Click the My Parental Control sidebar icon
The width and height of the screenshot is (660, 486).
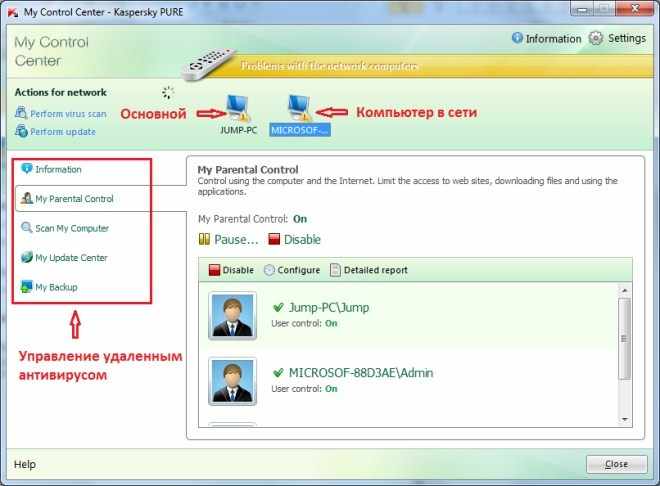[x=27, y=198]
